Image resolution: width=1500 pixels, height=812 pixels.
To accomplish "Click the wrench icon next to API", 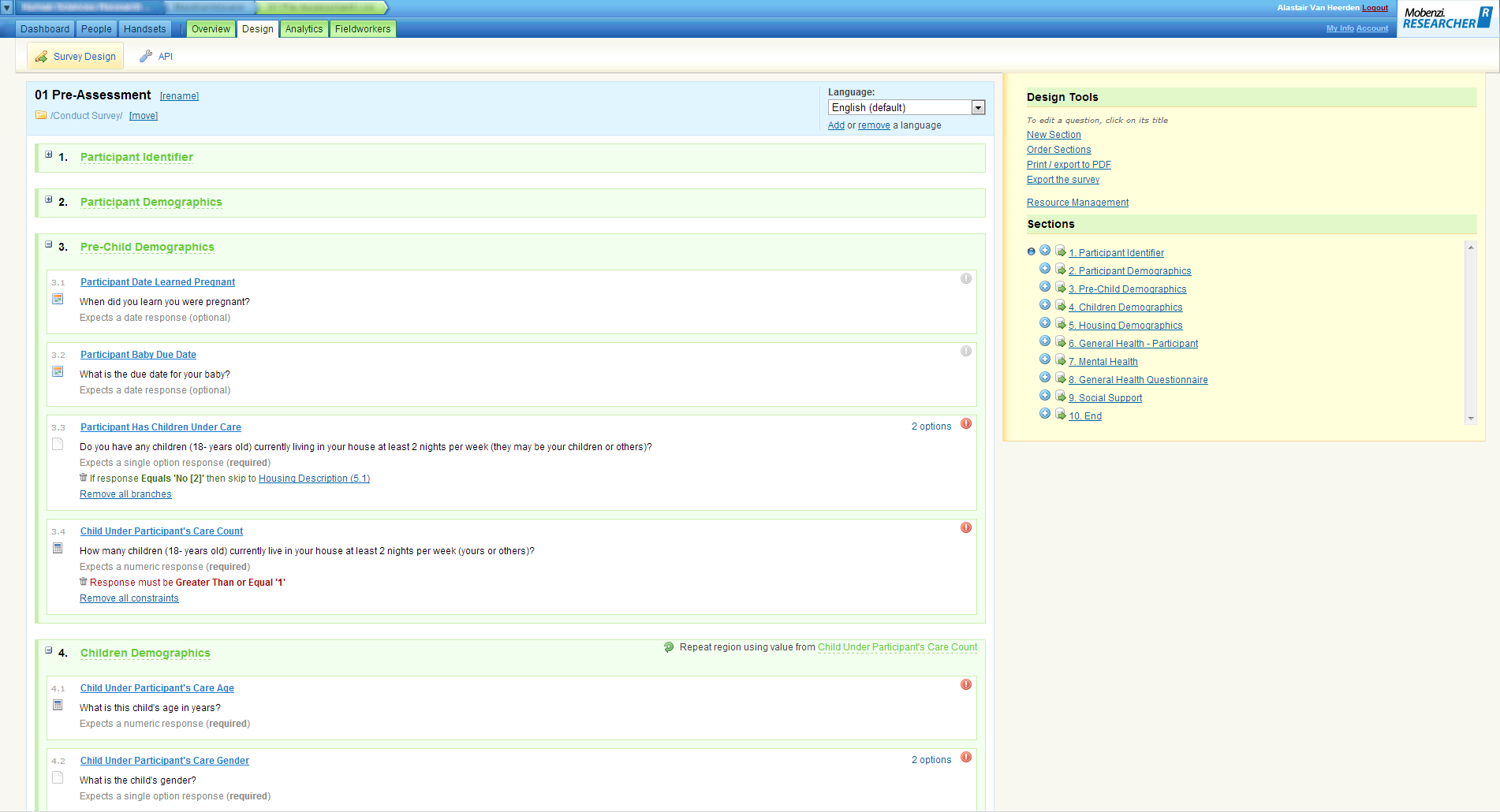I will tap(146, 56).
